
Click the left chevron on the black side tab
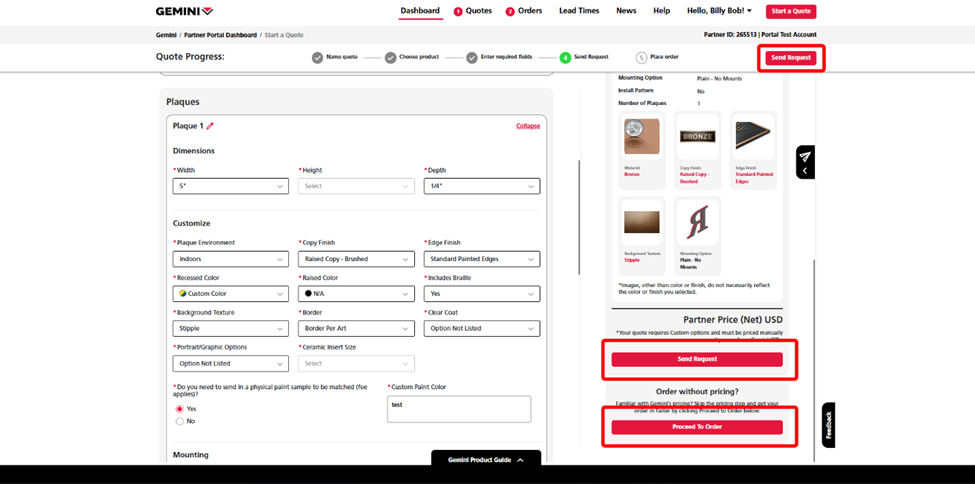tap(805, 171)
